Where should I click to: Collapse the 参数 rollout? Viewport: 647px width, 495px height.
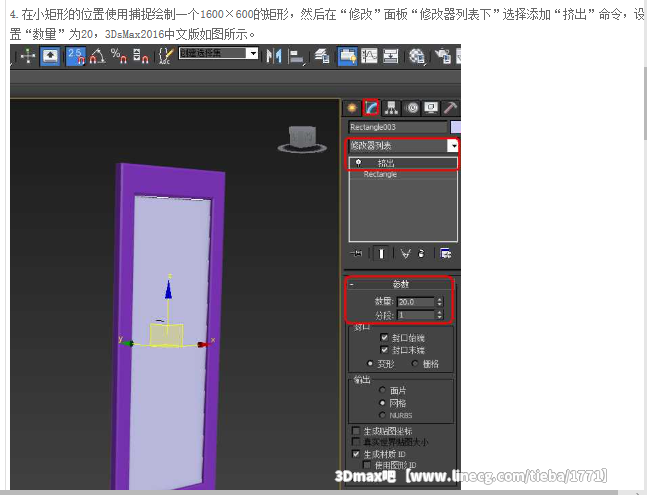400,284
